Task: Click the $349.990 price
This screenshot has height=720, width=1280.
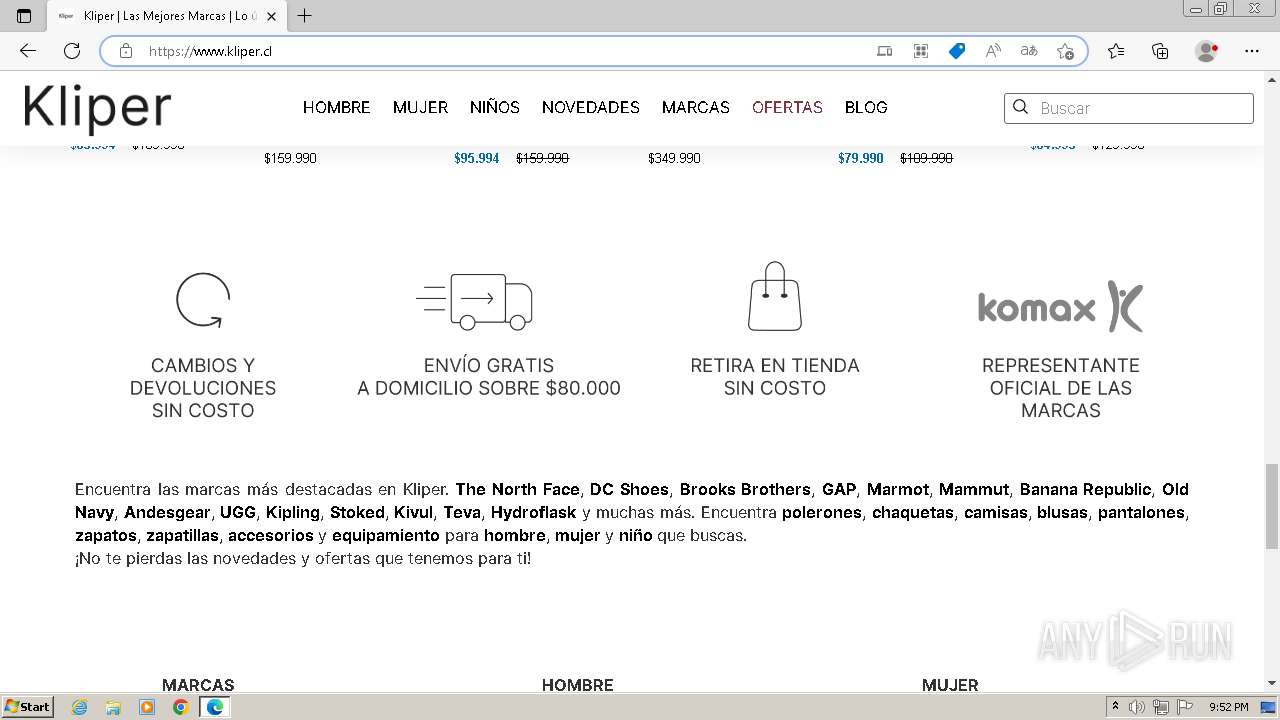Action: pyautogui.click(x=674, y=158)
